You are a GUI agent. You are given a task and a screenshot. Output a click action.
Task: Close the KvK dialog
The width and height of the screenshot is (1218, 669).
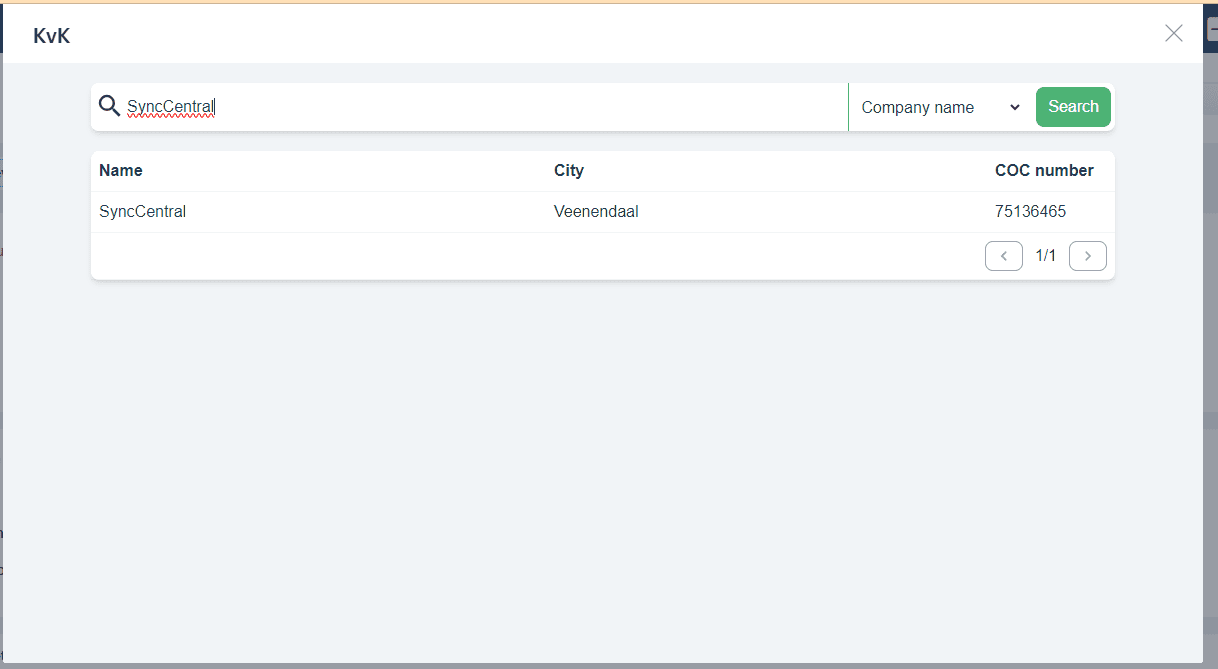(1174, 33)
